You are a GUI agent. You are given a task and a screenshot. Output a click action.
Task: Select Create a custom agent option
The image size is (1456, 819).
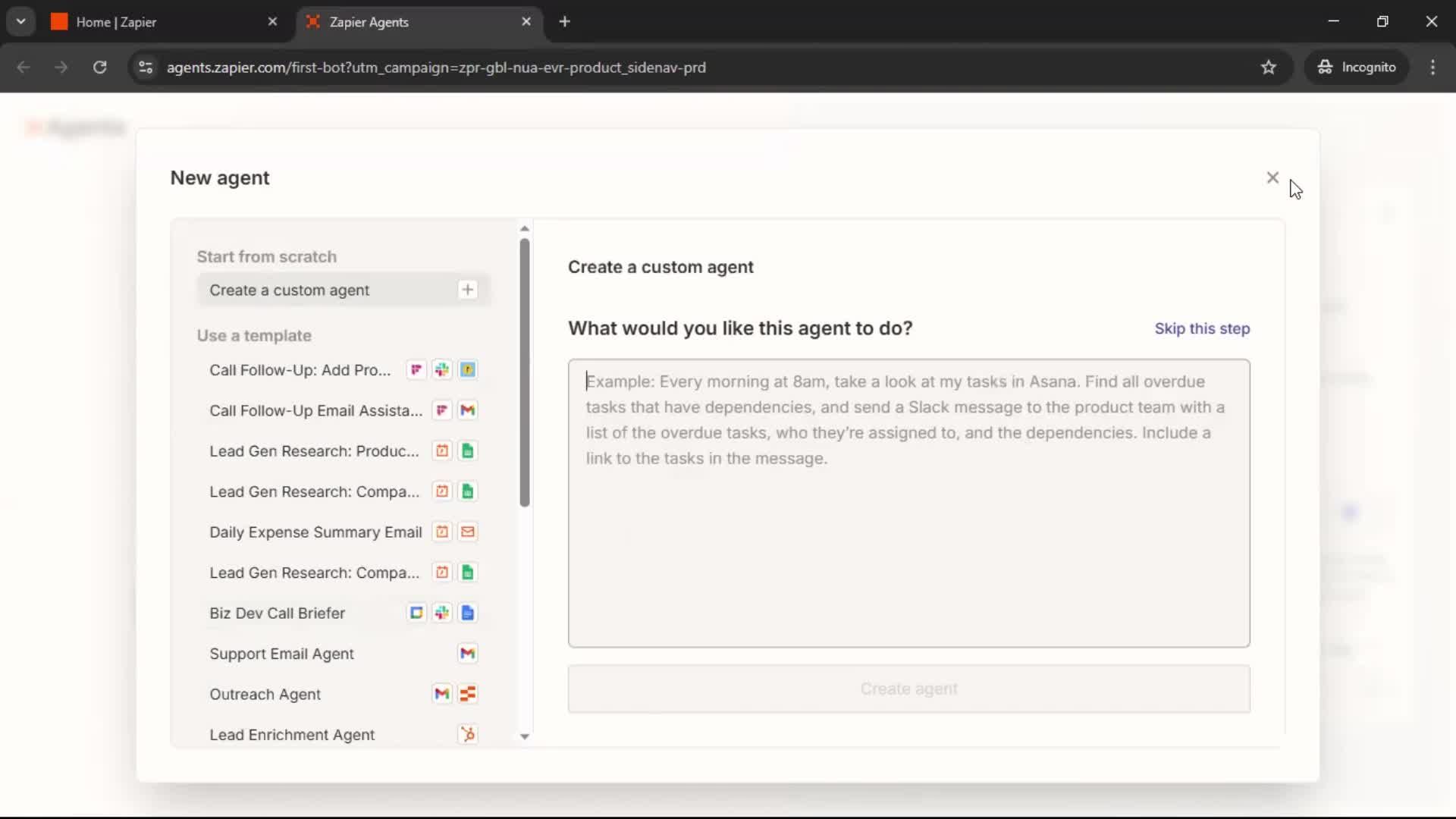pos(344,290)
